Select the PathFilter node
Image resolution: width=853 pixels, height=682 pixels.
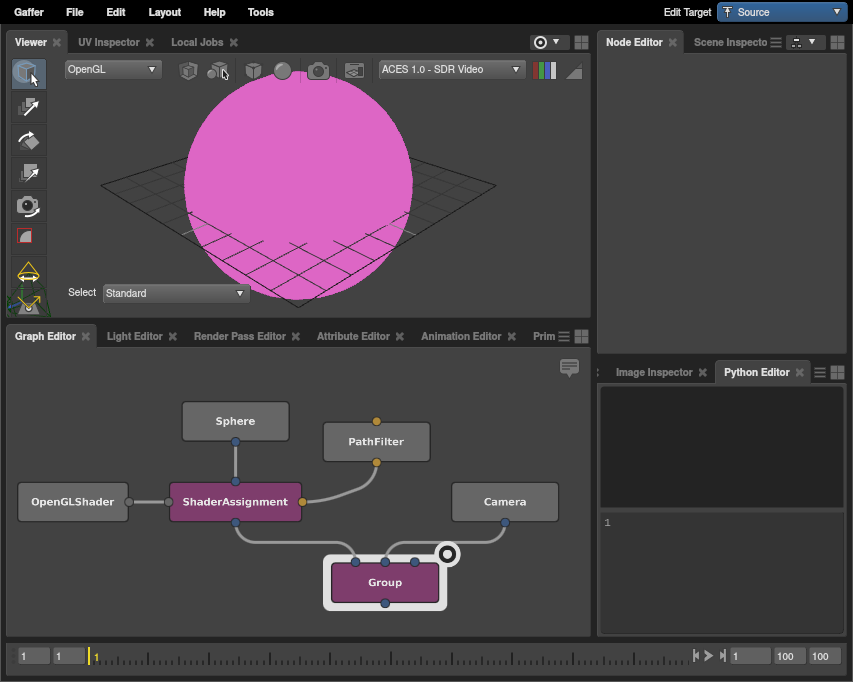point(376,442)
